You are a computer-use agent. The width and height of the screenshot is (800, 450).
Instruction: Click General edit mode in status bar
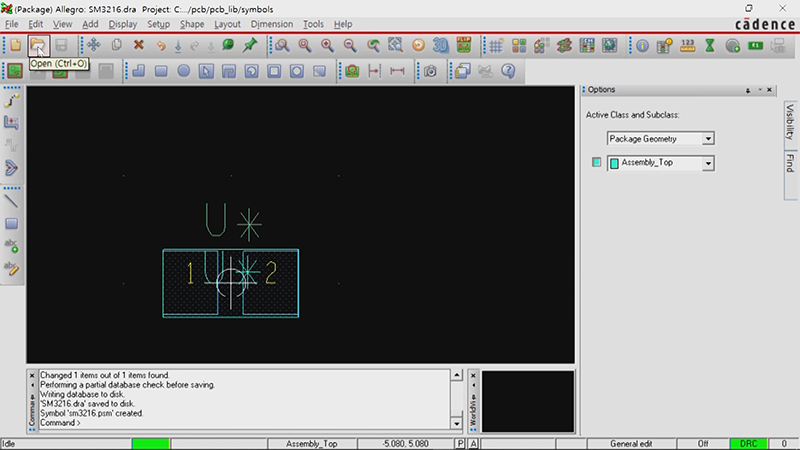pyautogui.click(x=631, y=444)
